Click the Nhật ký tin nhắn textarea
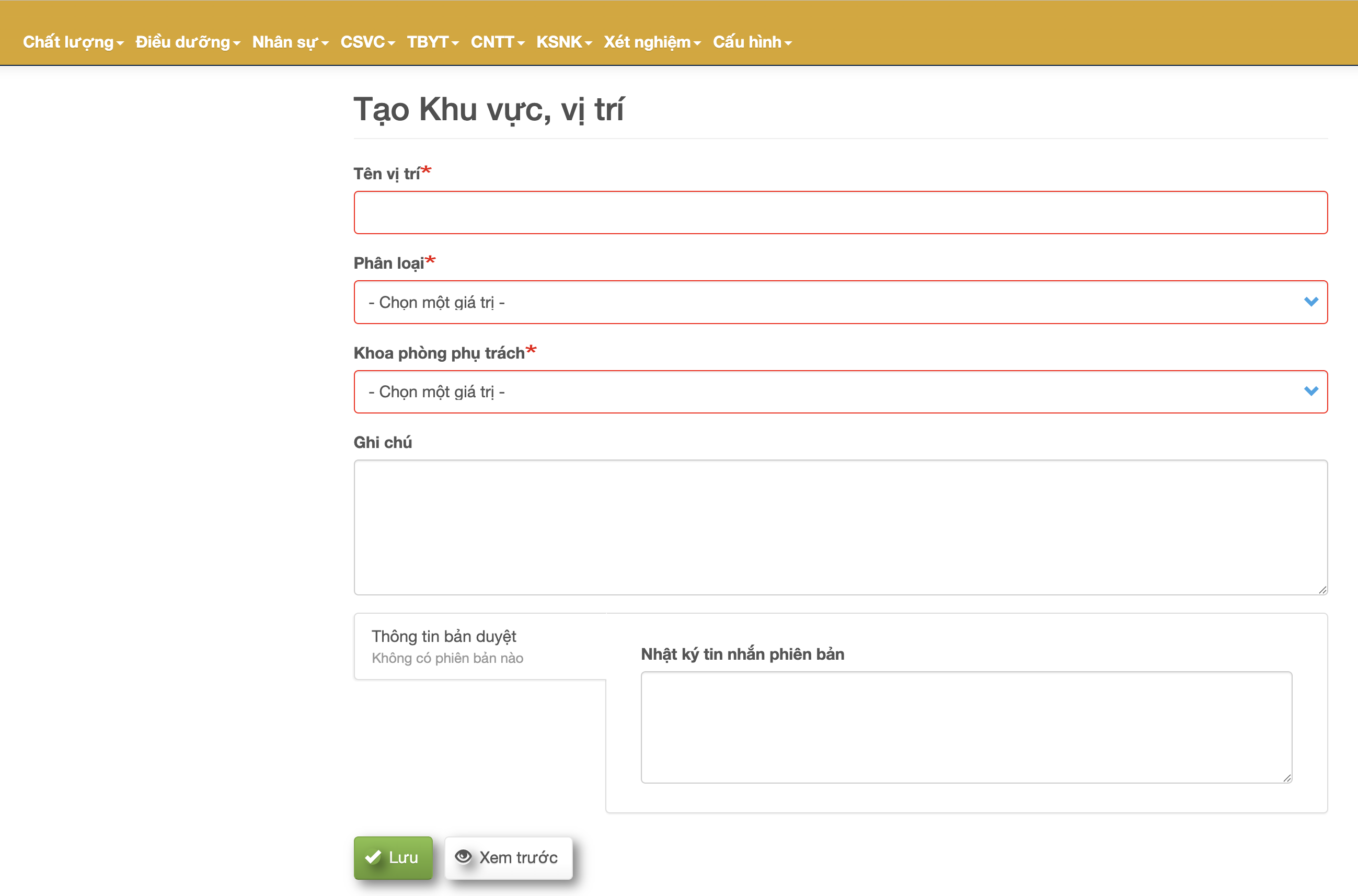This screenshot has width=1358, height=896. [965, 727]
